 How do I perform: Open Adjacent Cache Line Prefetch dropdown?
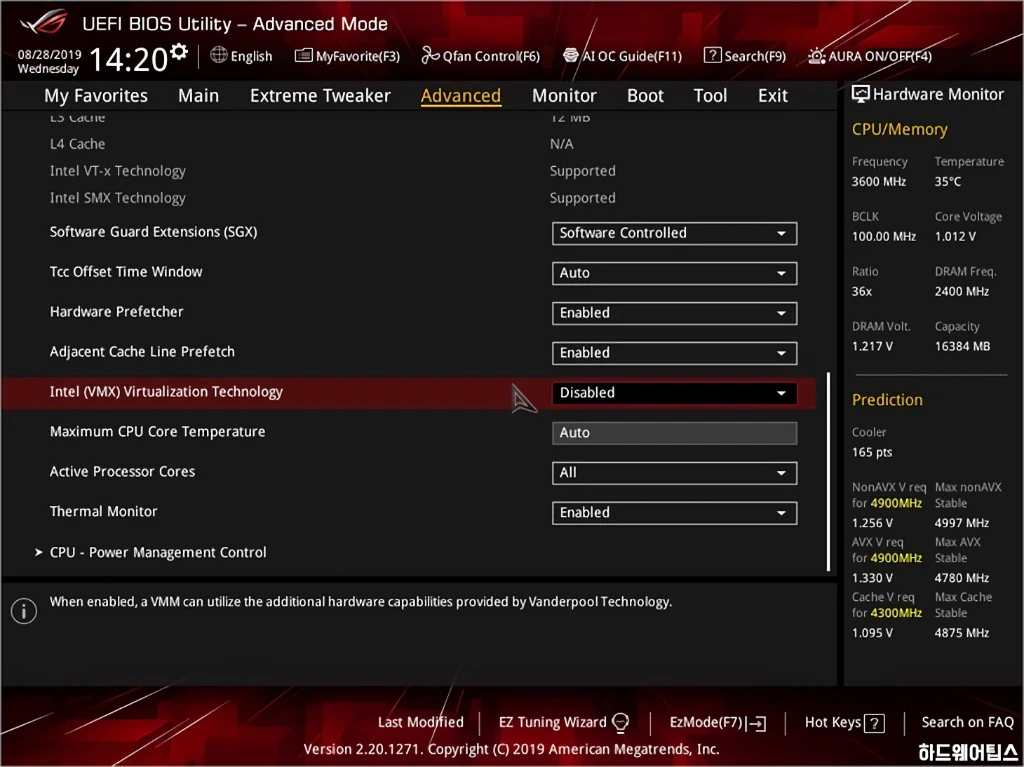[x=674, y=353]
